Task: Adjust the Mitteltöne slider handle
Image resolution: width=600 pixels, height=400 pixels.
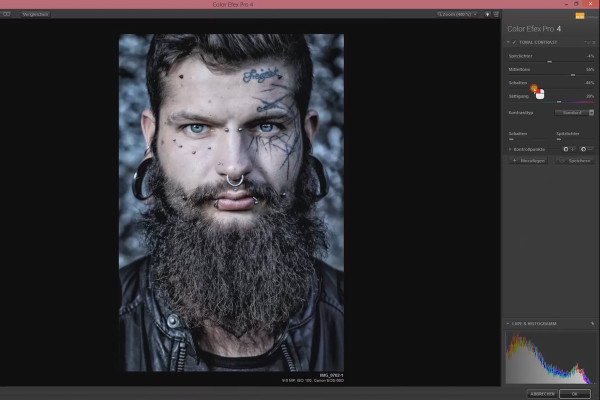Action: (x=573, y=75)
